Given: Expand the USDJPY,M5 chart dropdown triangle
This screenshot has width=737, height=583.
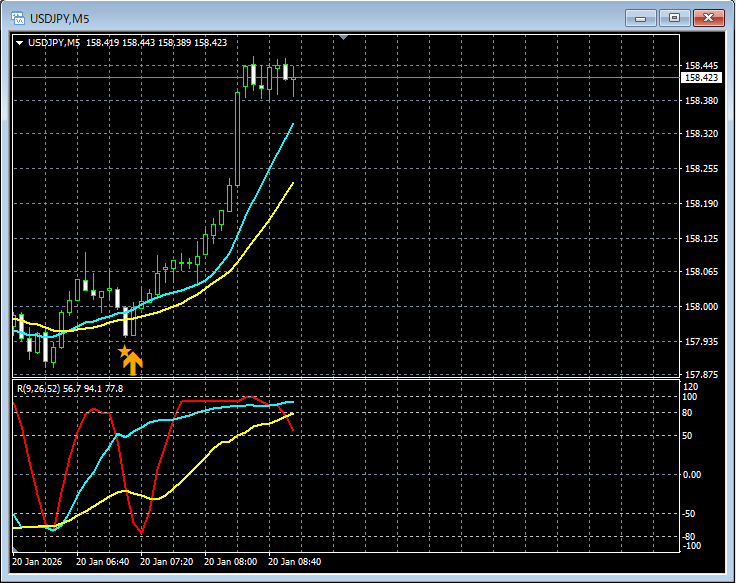Looking at the screenshot, I should (19, 43).
